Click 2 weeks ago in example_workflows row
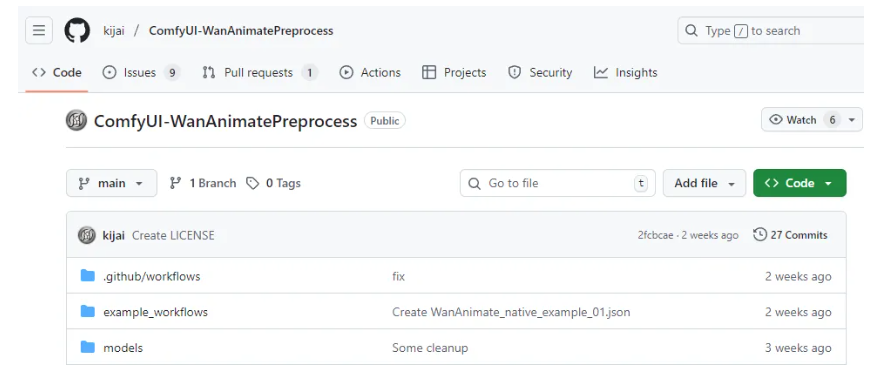This screenshot has width=871, height=388. [798, 312]
